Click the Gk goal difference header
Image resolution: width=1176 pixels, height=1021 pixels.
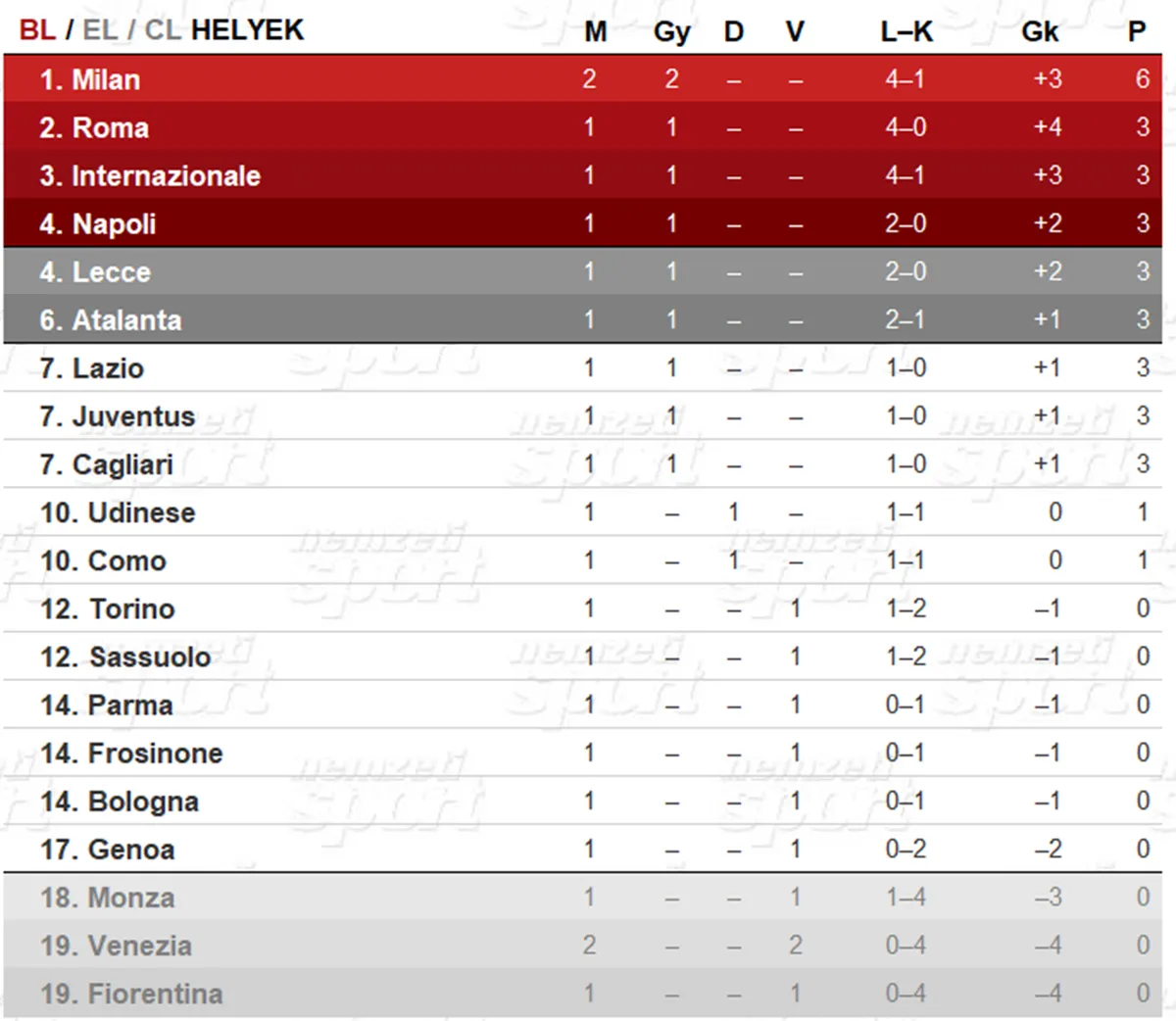1040,32
